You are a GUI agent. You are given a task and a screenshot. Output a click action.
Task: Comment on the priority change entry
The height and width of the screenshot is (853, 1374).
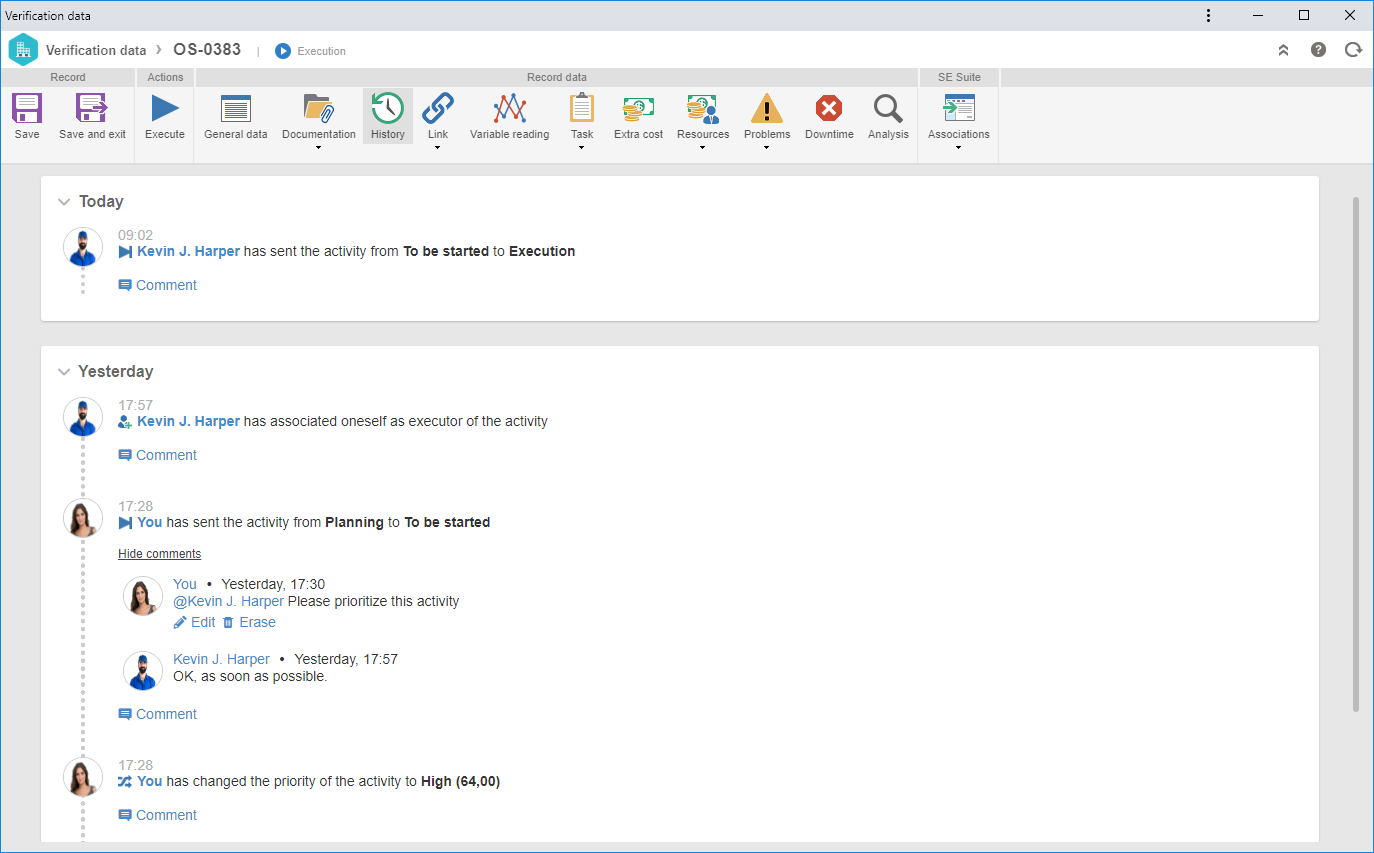tap(157, 815)
